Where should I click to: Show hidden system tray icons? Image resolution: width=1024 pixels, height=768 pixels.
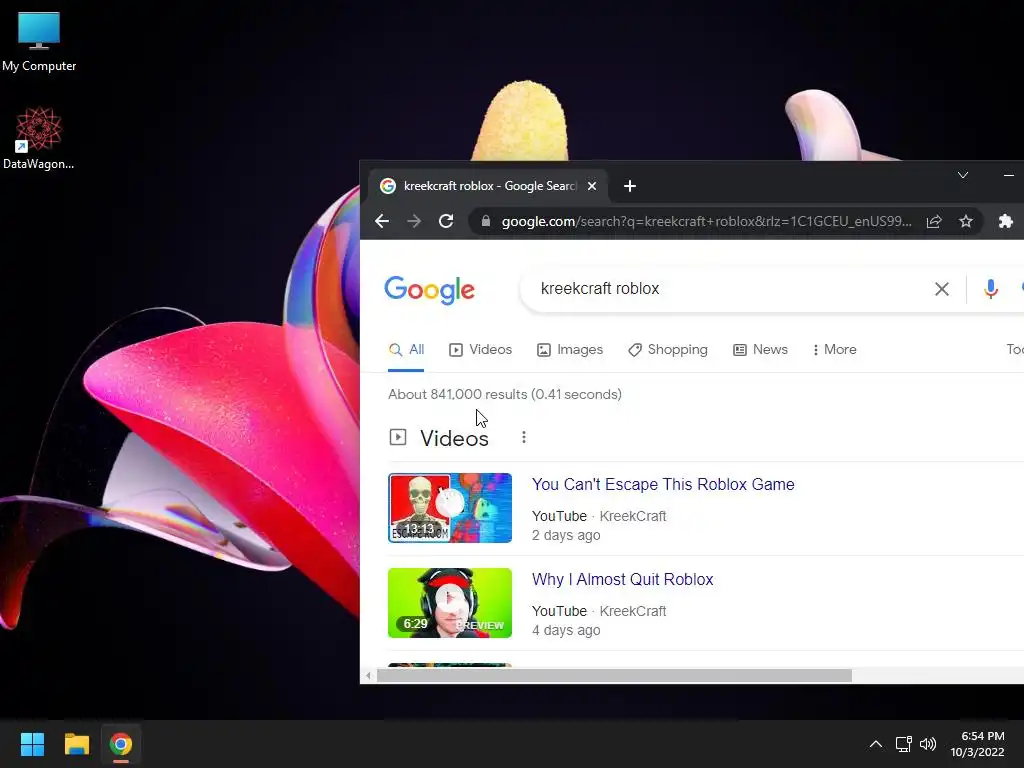[x=876, y=744]
